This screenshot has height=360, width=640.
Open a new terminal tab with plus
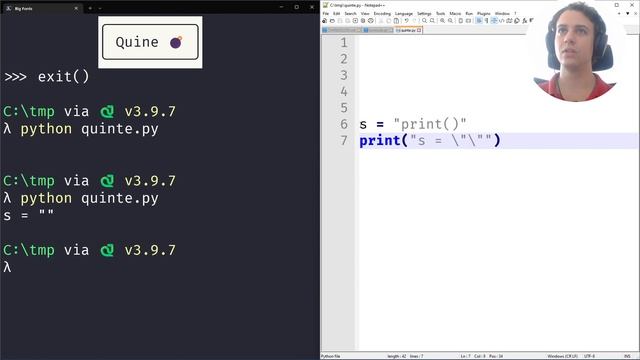(90, 8)
